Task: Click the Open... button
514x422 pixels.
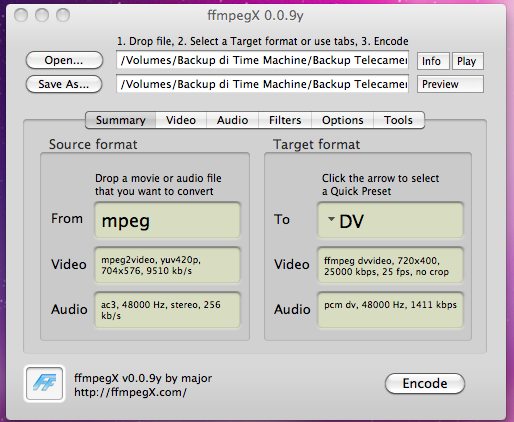Action: (64, 60)
